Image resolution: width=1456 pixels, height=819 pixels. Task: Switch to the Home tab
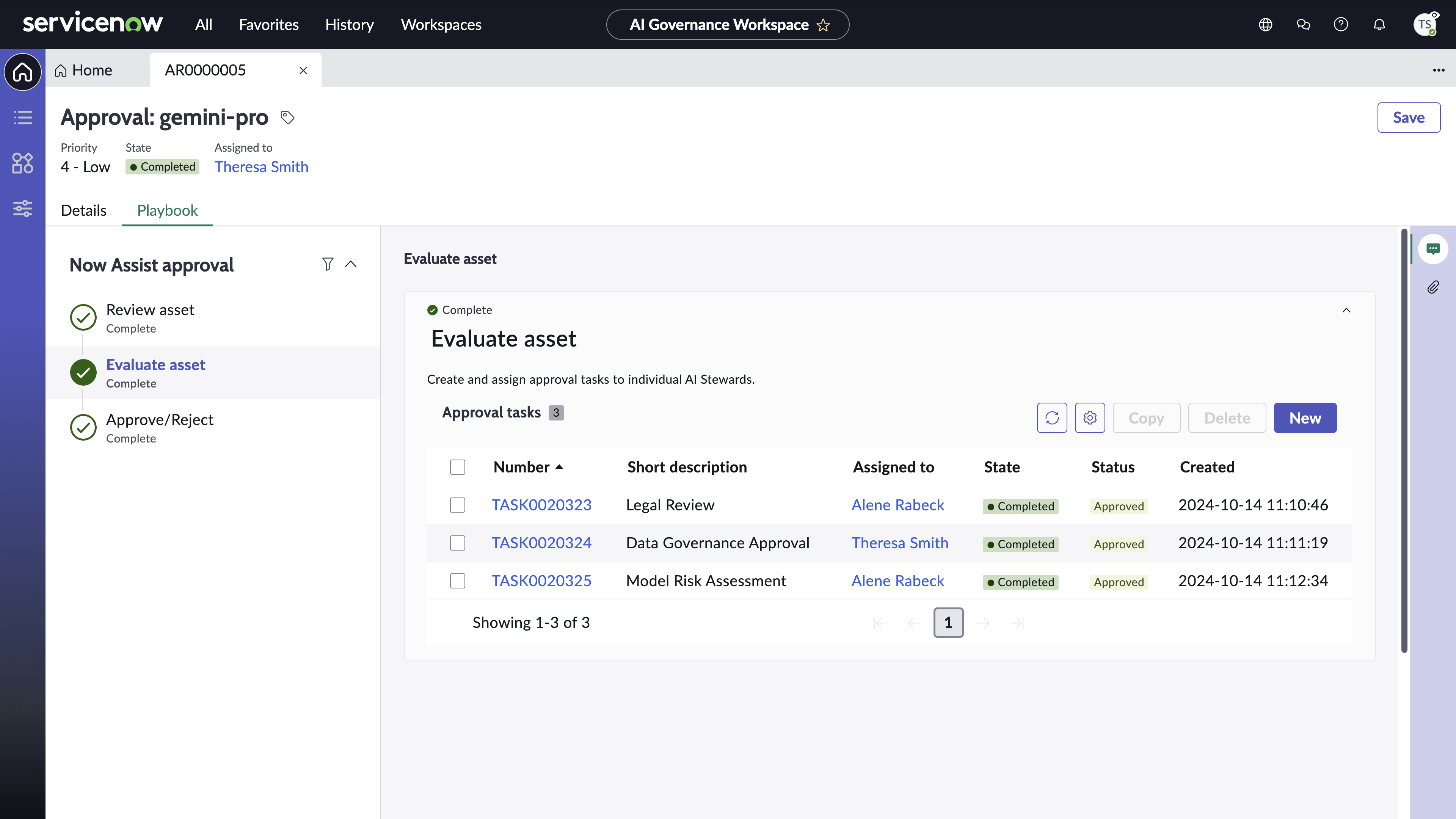84,70
